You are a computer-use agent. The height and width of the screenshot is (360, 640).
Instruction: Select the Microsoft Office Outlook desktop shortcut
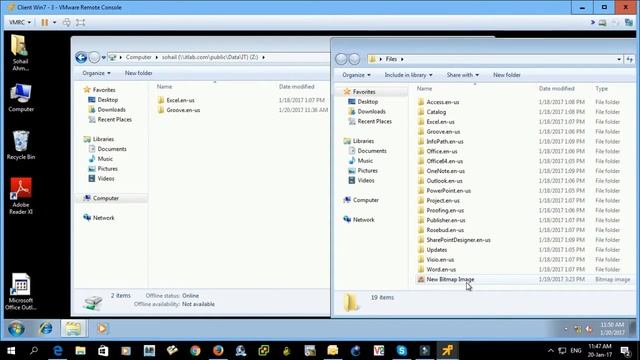tap(20, 291)
